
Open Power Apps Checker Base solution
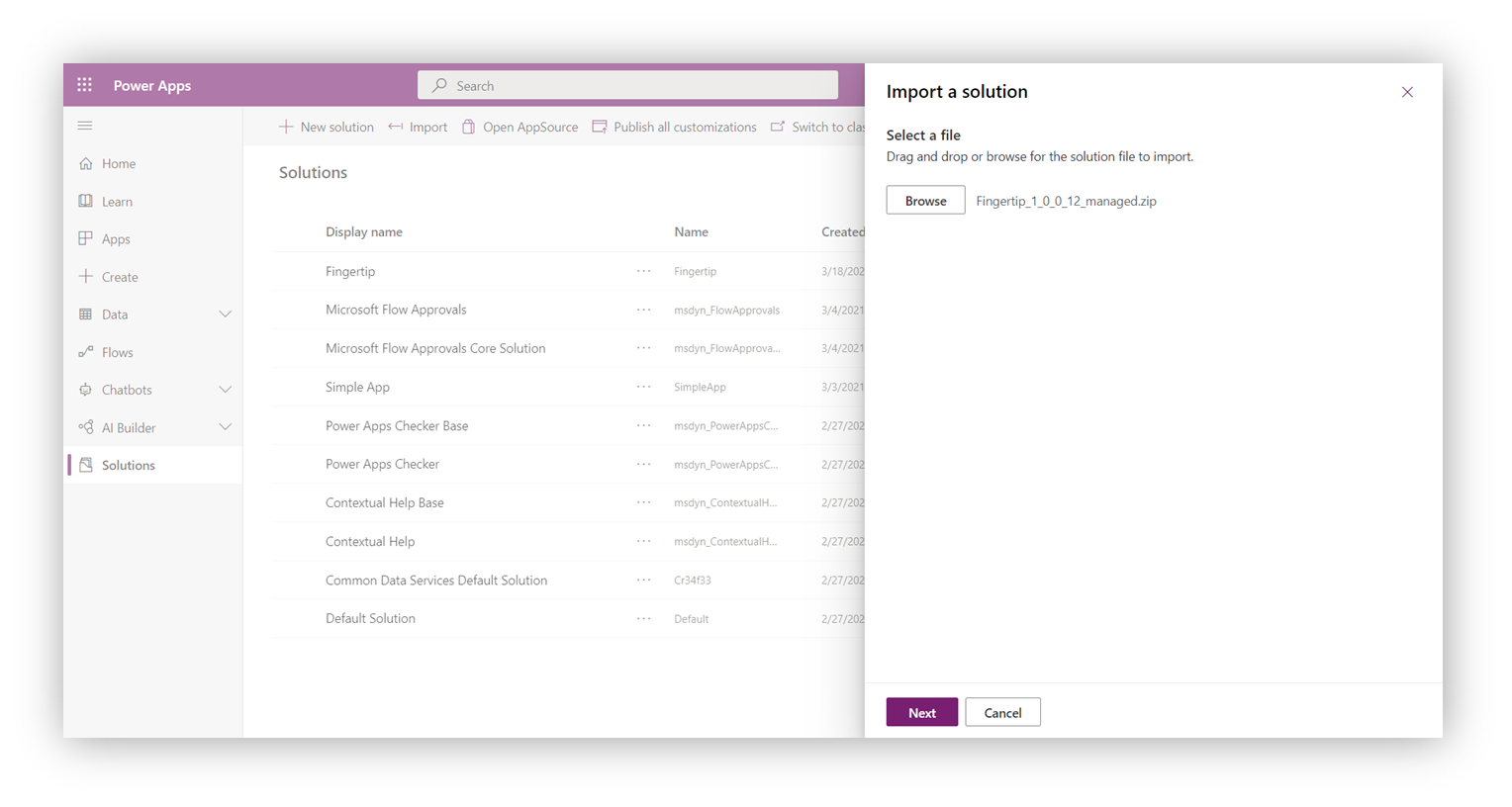click(397, 425)
